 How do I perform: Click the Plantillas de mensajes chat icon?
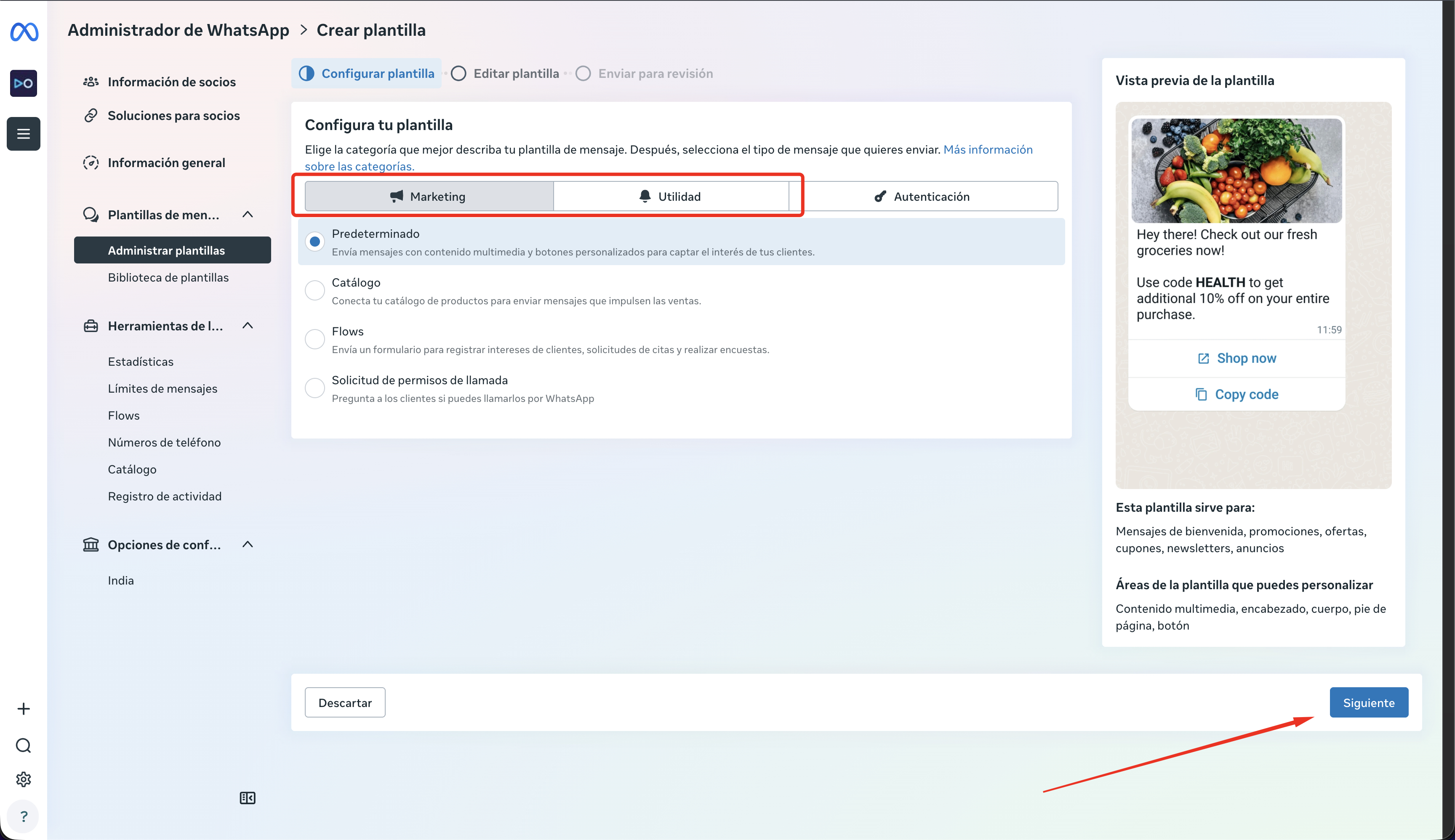[91, 215]
